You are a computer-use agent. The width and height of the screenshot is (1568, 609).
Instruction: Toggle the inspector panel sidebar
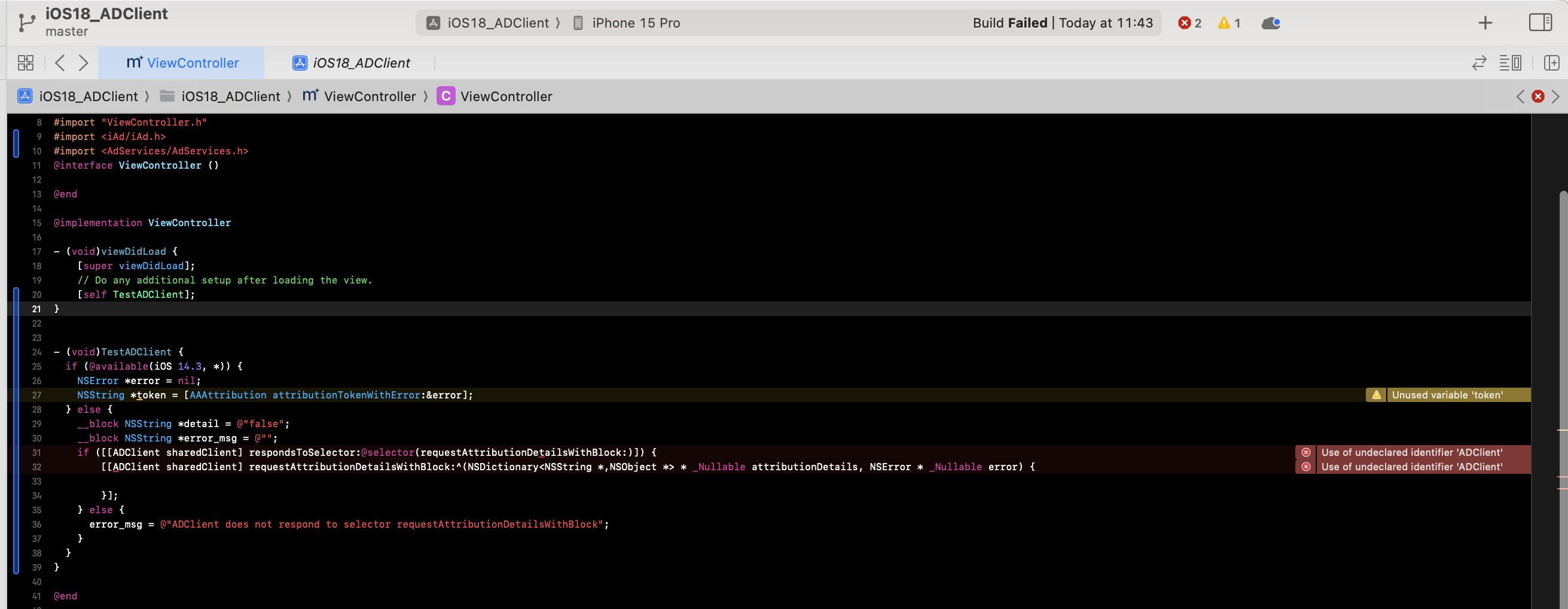(x=1540, y=23)
